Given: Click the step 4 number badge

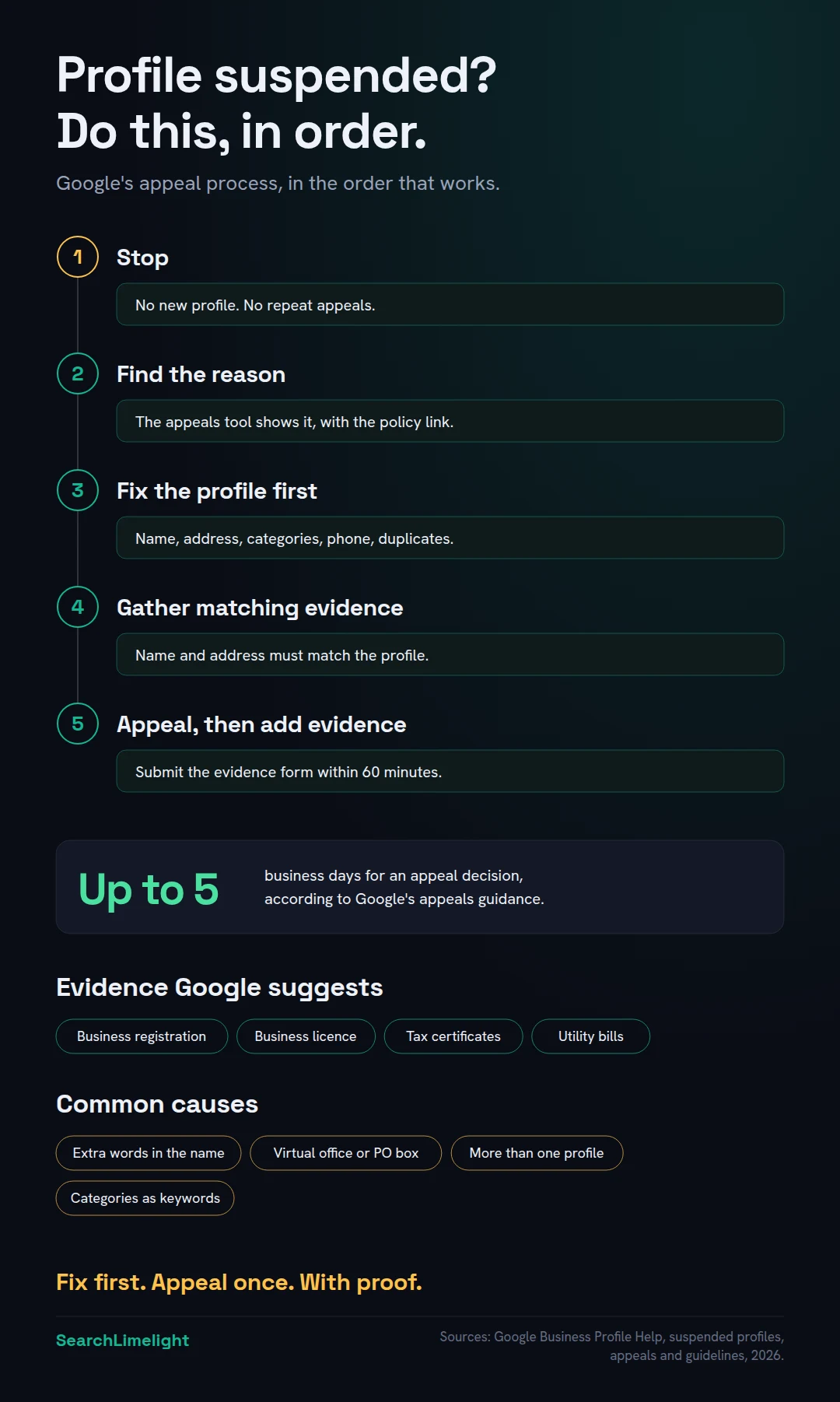Looking at the screenshot, I should point(78,607).
